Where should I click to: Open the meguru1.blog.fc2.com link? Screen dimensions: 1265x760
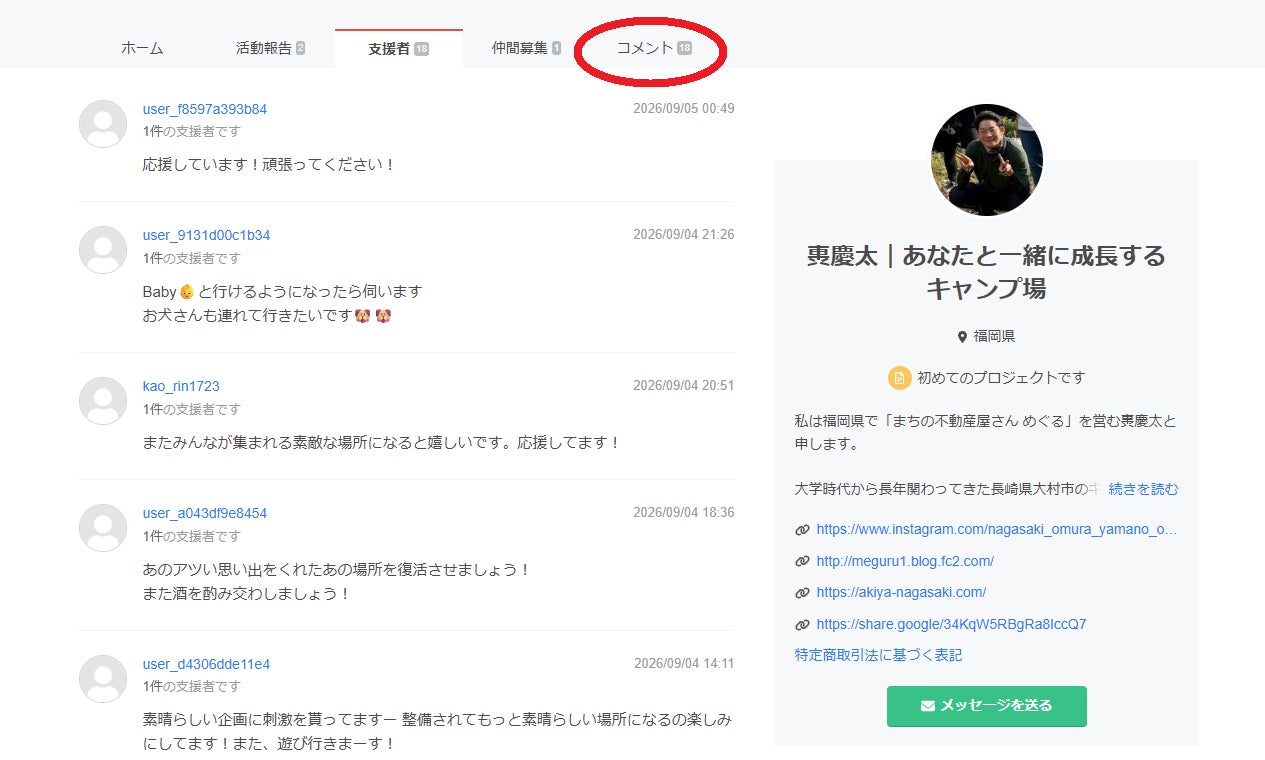click(905, 561)
